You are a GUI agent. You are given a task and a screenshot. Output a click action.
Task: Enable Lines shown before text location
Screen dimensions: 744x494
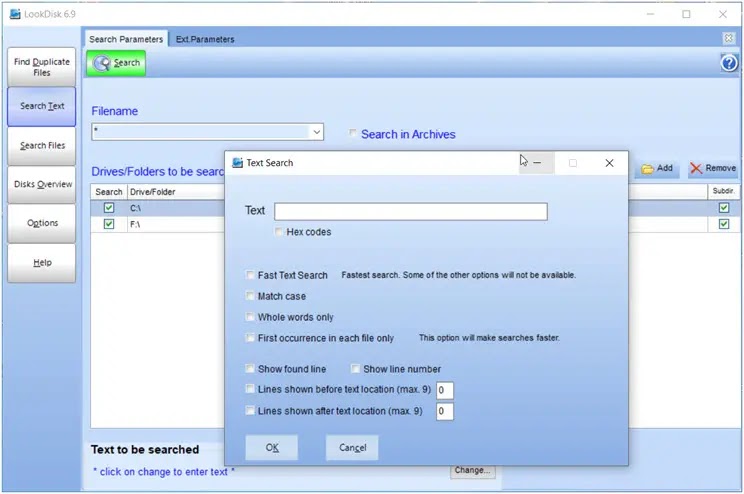click(x=250, y=389)
